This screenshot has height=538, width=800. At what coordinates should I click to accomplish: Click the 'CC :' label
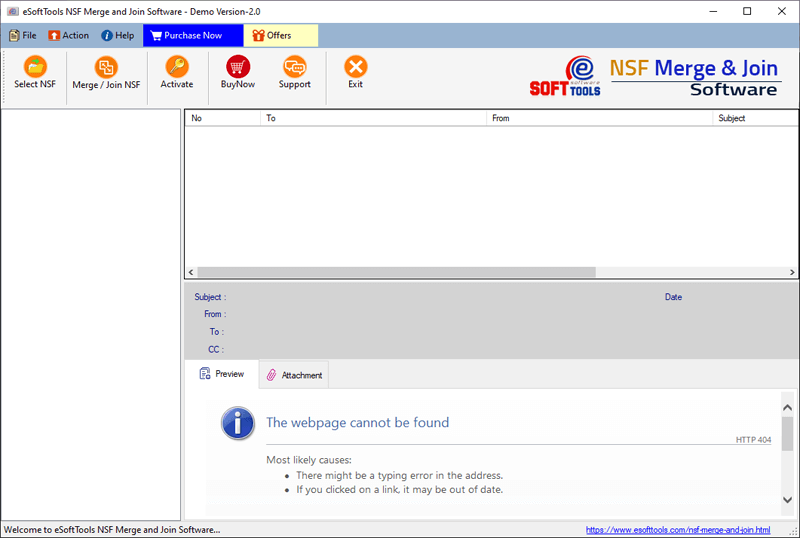click(x=216, y=350)
